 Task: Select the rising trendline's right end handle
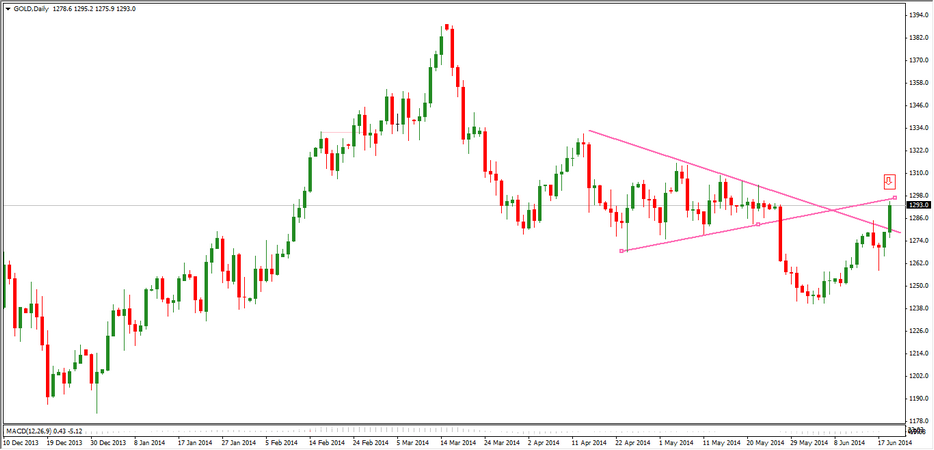point(894,198)
